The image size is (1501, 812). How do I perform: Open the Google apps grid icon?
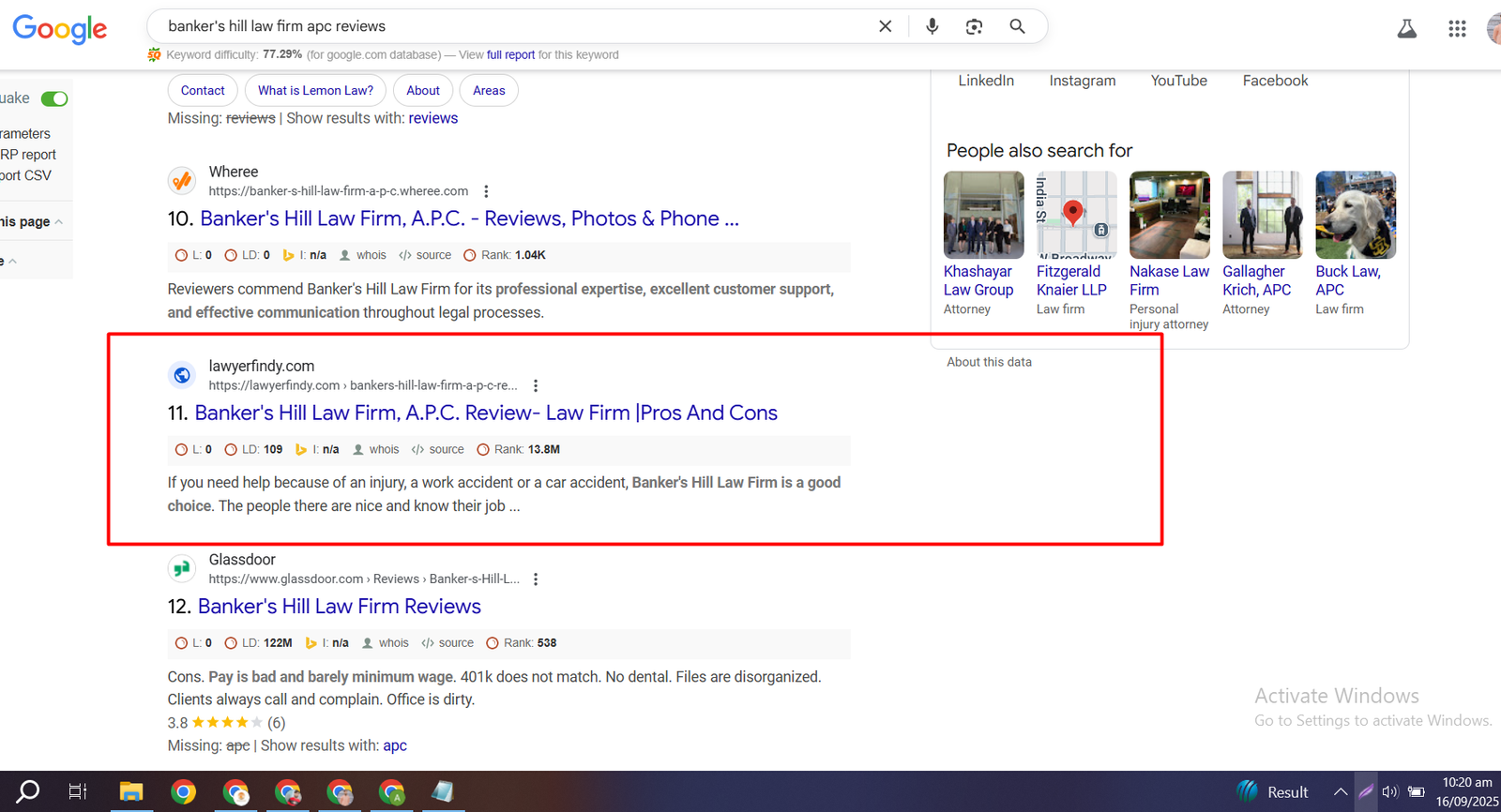click(x=1456, y=29)
